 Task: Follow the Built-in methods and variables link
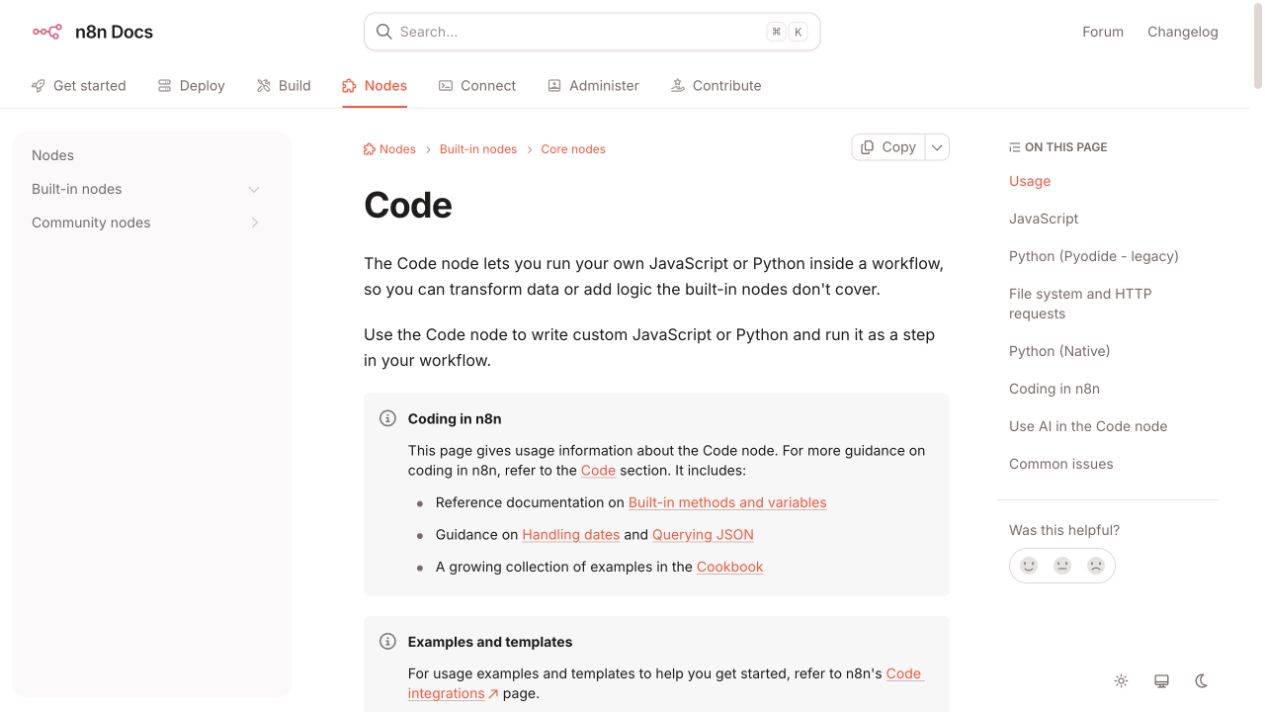(727, 502)
